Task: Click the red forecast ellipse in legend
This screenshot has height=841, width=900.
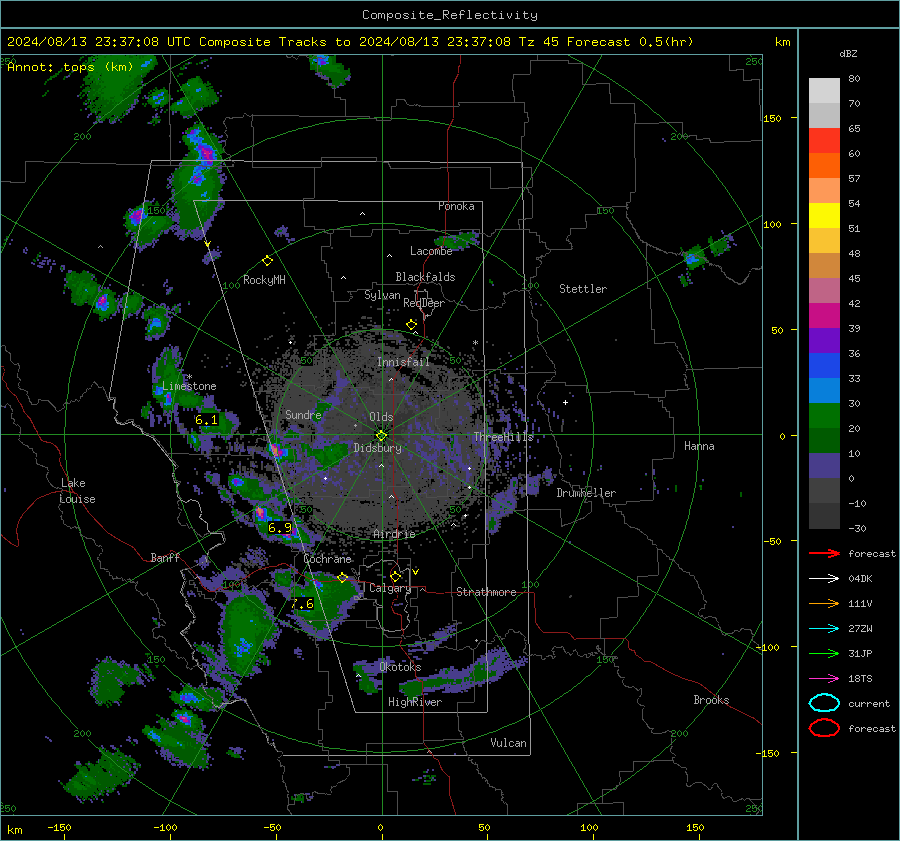Action: (824, 728)
